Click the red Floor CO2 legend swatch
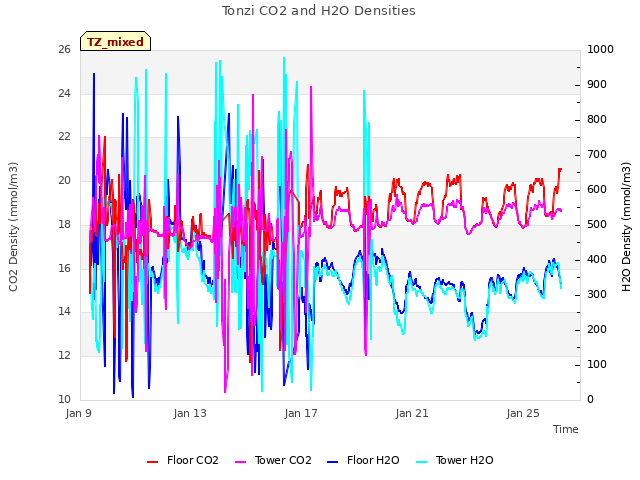Screen dimensions: 640x480 (152, 462)
